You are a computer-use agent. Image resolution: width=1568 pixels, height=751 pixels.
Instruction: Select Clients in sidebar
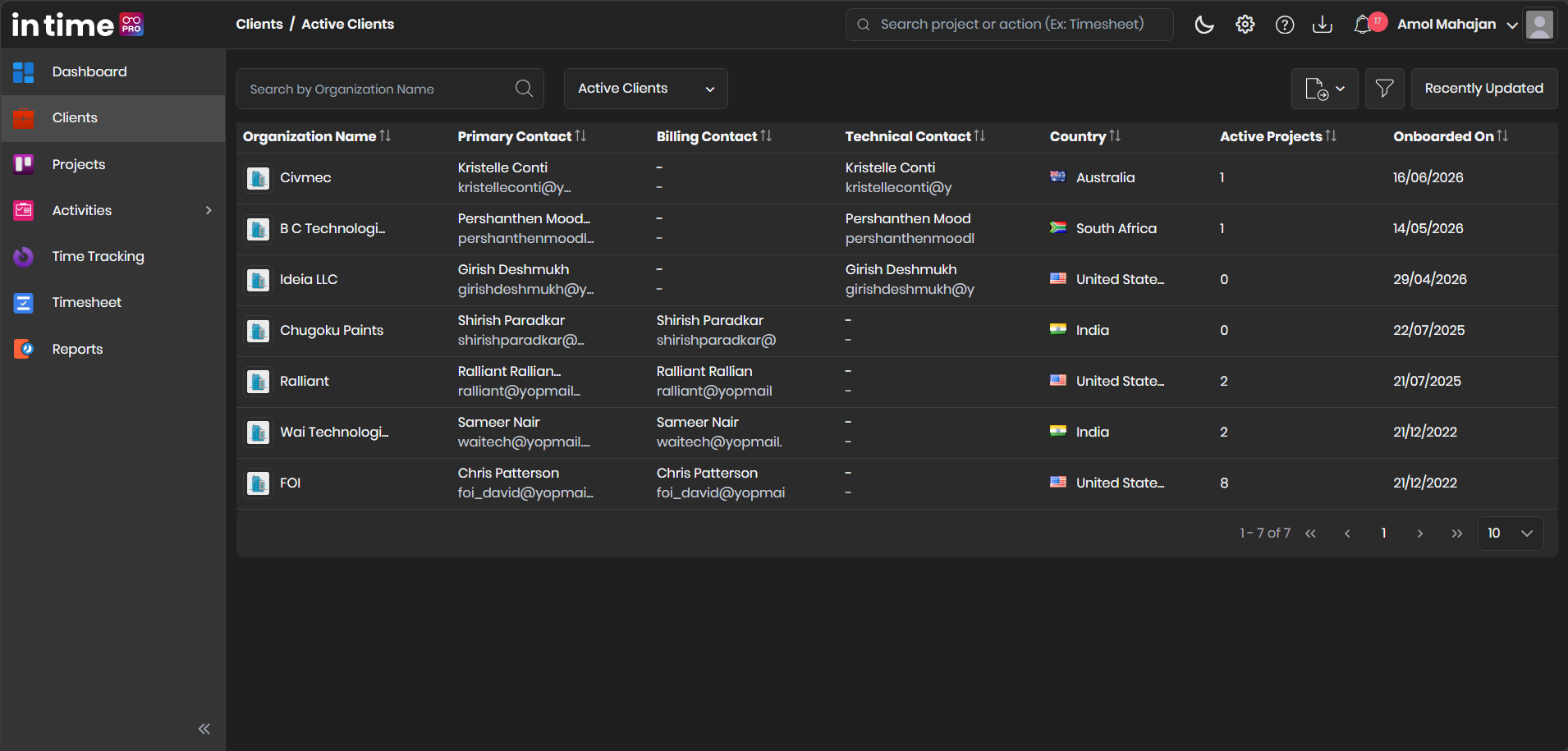pos(113,118)
